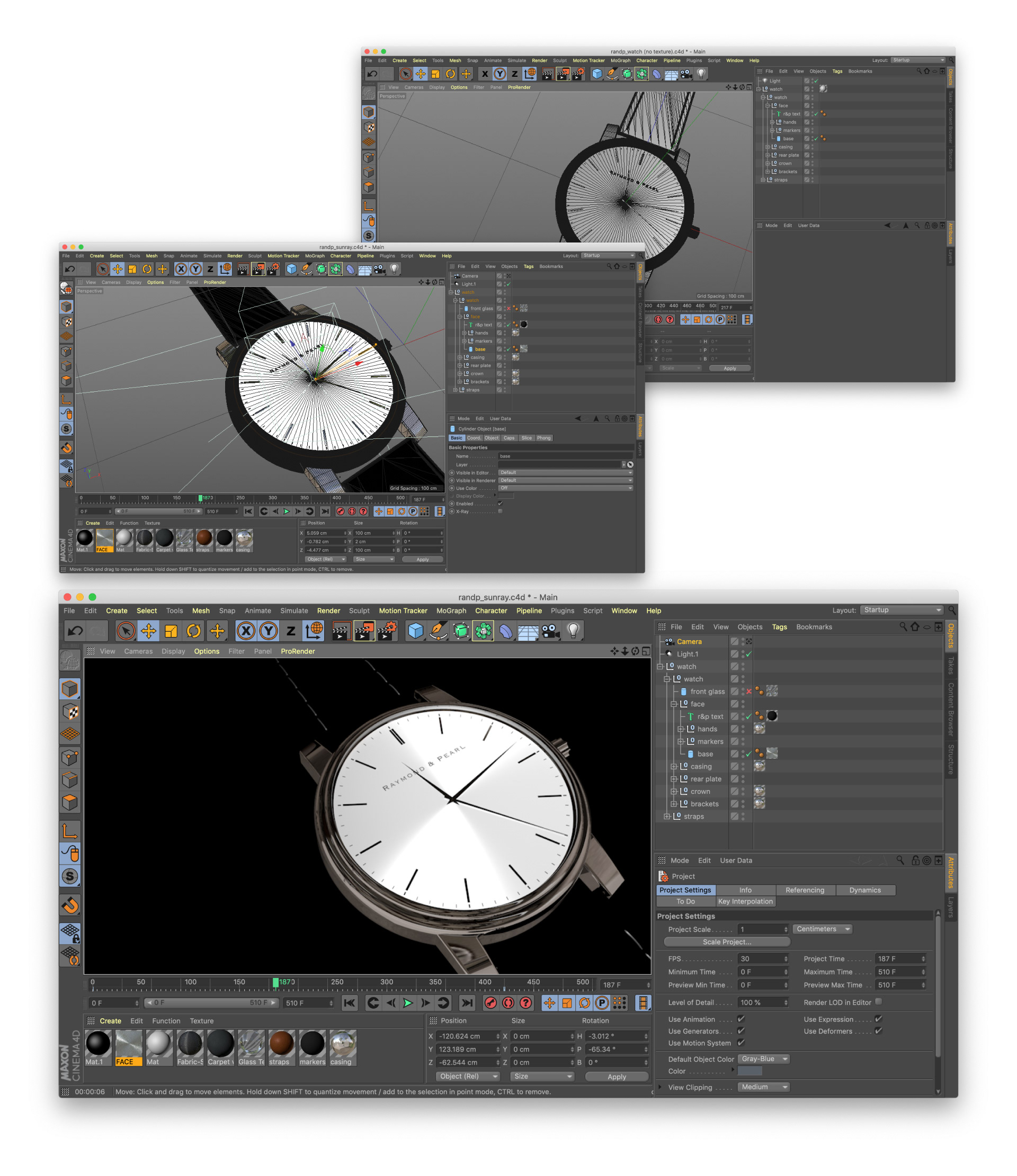This screenshot has height=1176, width=1017.
Task: Click the Enable Snap magnet icon in the bottom window
Action: point(70,905)
